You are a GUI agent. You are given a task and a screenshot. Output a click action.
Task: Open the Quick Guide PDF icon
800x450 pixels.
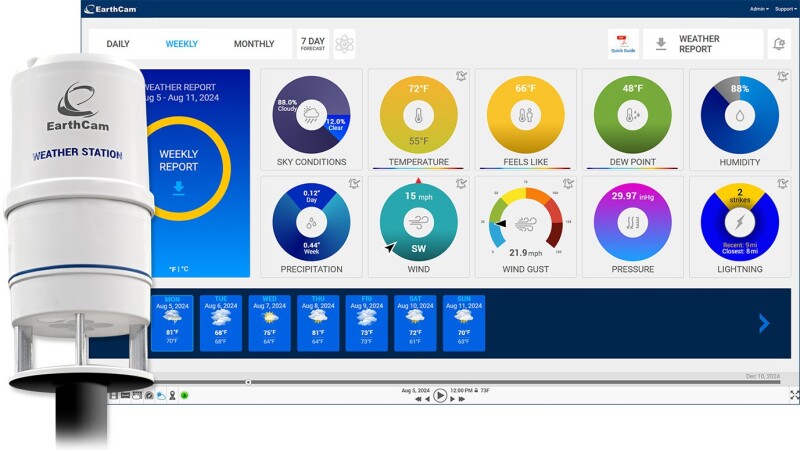tap(622, 44)
